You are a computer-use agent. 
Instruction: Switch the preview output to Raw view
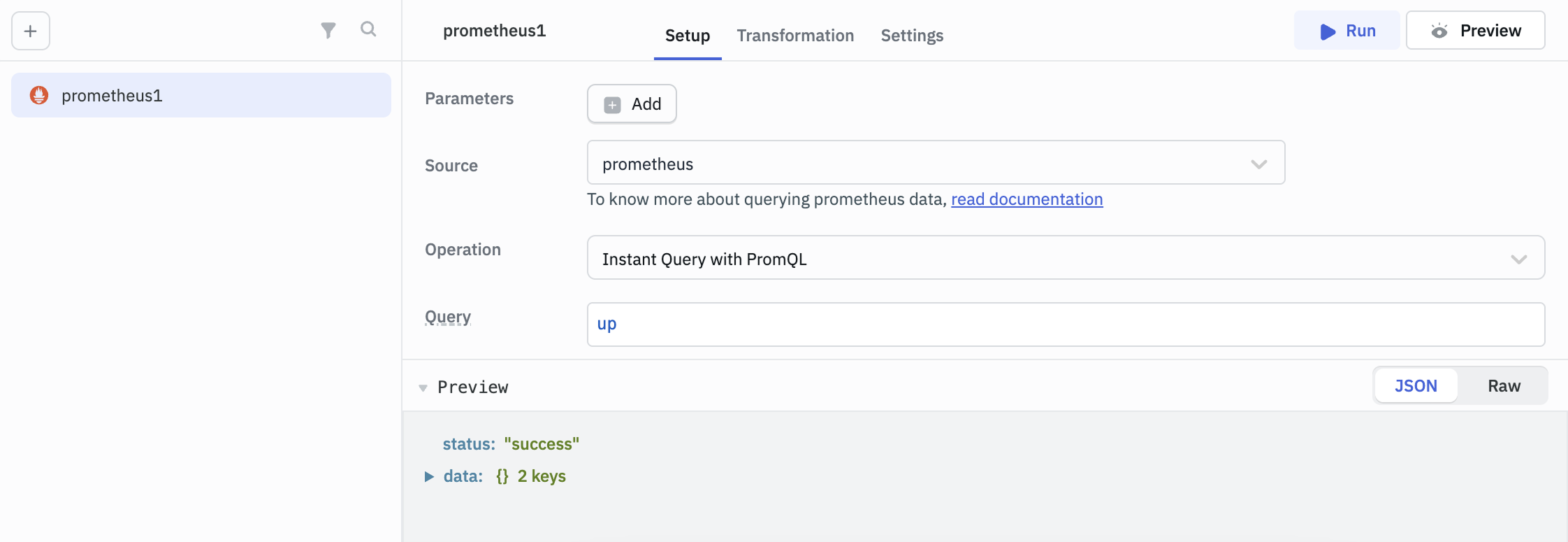pos(1504,386)
